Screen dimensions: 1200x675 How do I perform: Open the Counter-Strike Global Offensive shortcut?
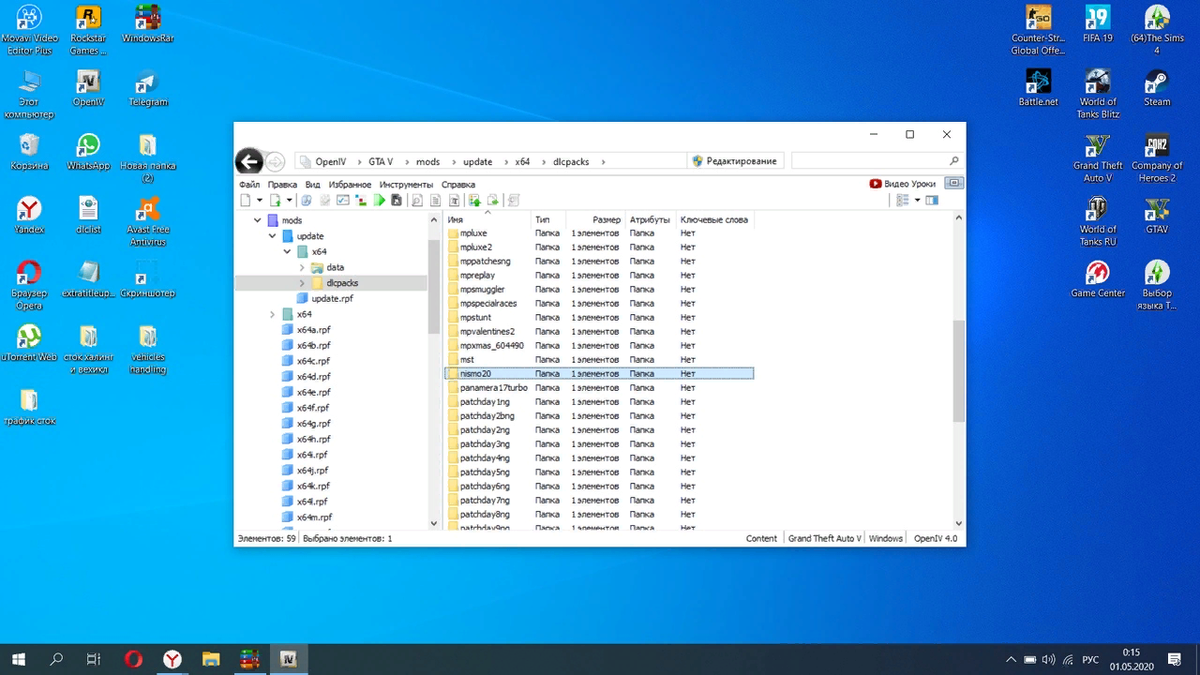1038,30
